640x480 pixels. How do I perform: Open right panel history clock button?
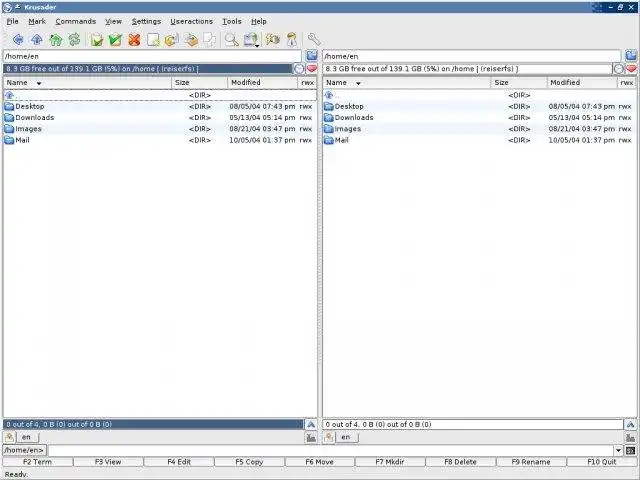[619, 69]
